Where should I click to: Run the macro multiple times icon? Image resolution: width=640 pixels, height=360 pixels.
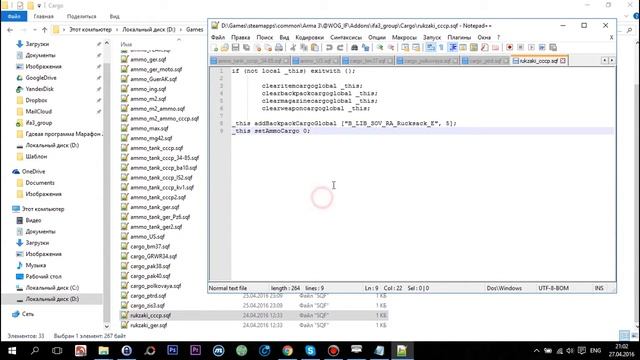point(542,48)
